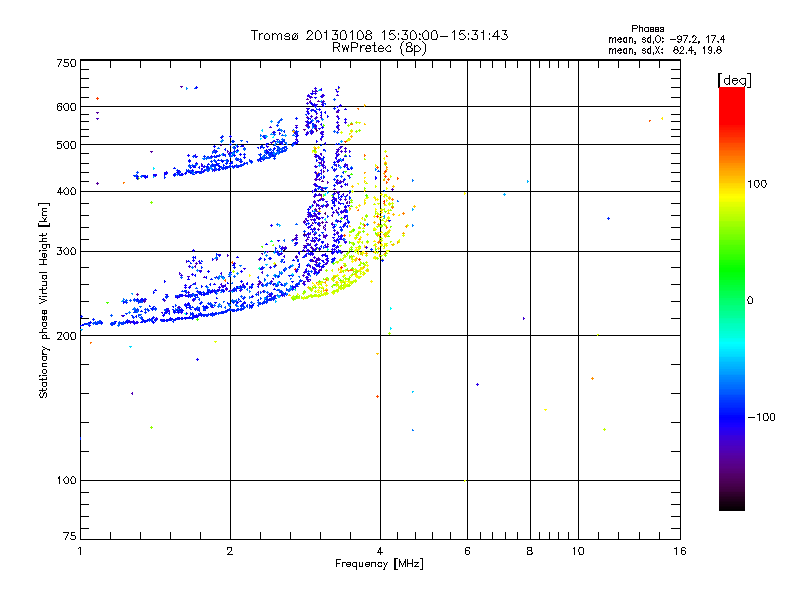Click the y-axis '100' tick label
This screenshot has width=800, height=600.
(66, 480)
